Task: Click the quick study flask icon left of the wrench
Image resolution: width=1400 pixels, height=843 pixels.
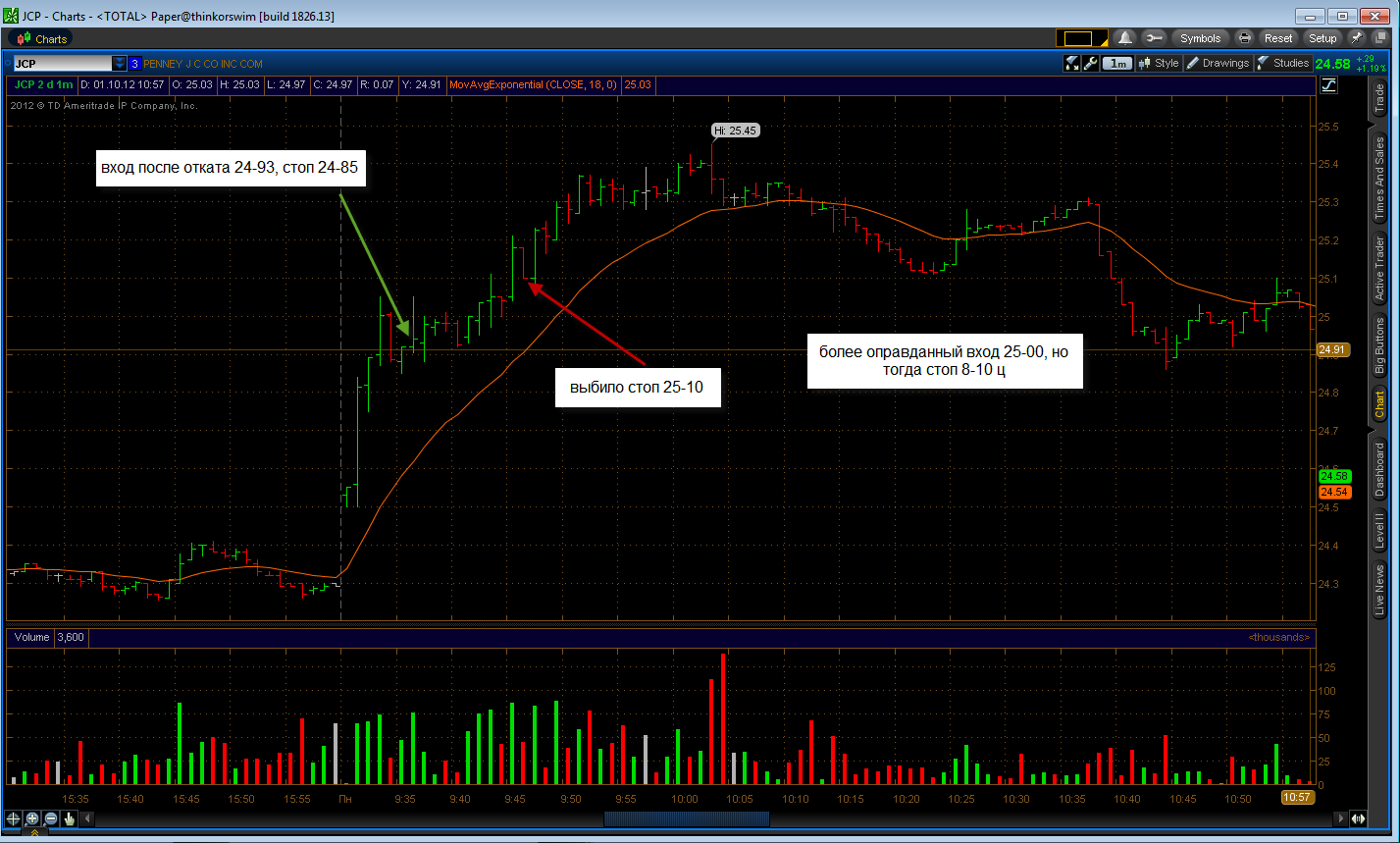Action: [1072, 63]
